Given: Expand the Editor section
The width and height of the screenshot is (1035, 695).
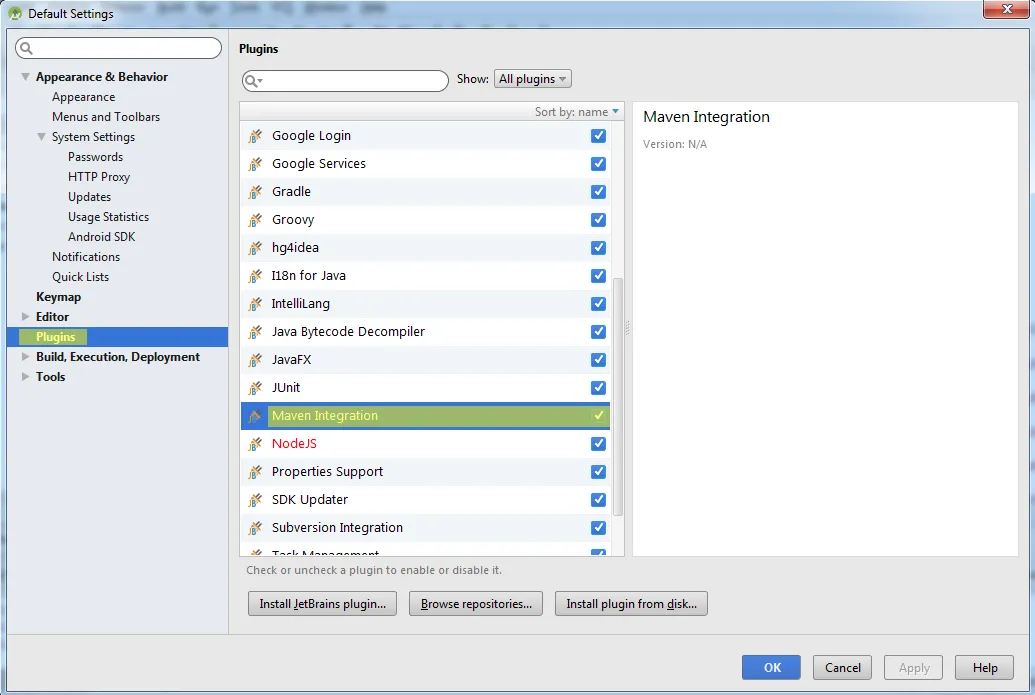Looking at the screenshot, I should (x=25, y=317).
